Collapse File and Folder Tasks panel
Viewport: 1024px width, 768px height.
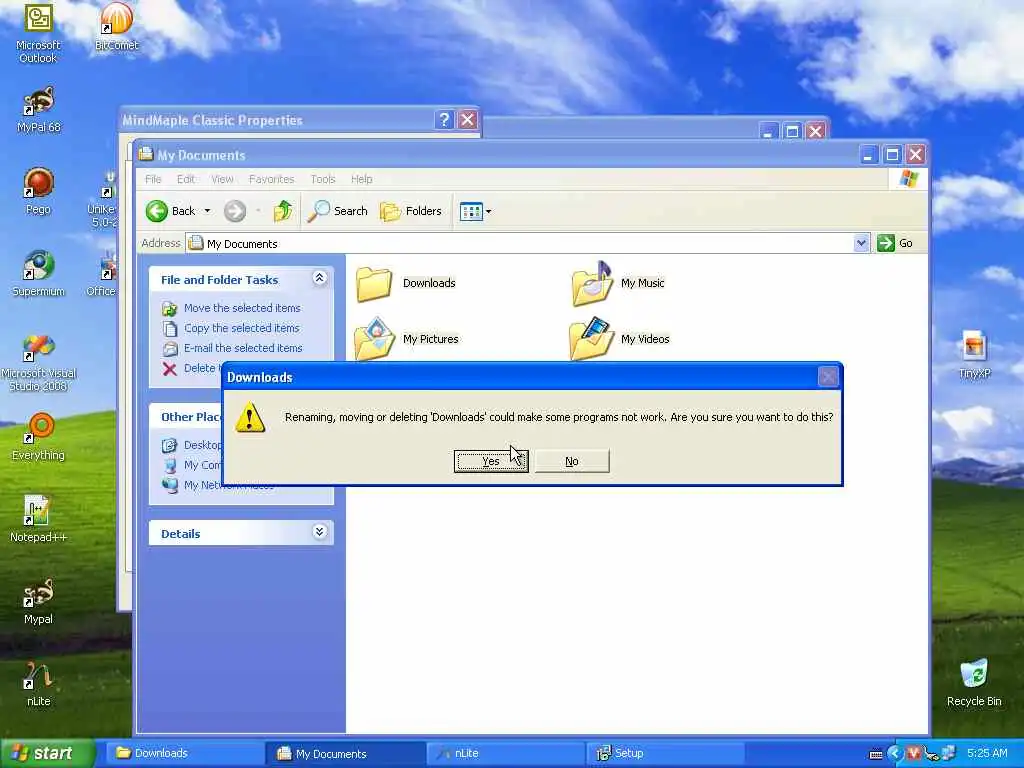coord(319,278)
